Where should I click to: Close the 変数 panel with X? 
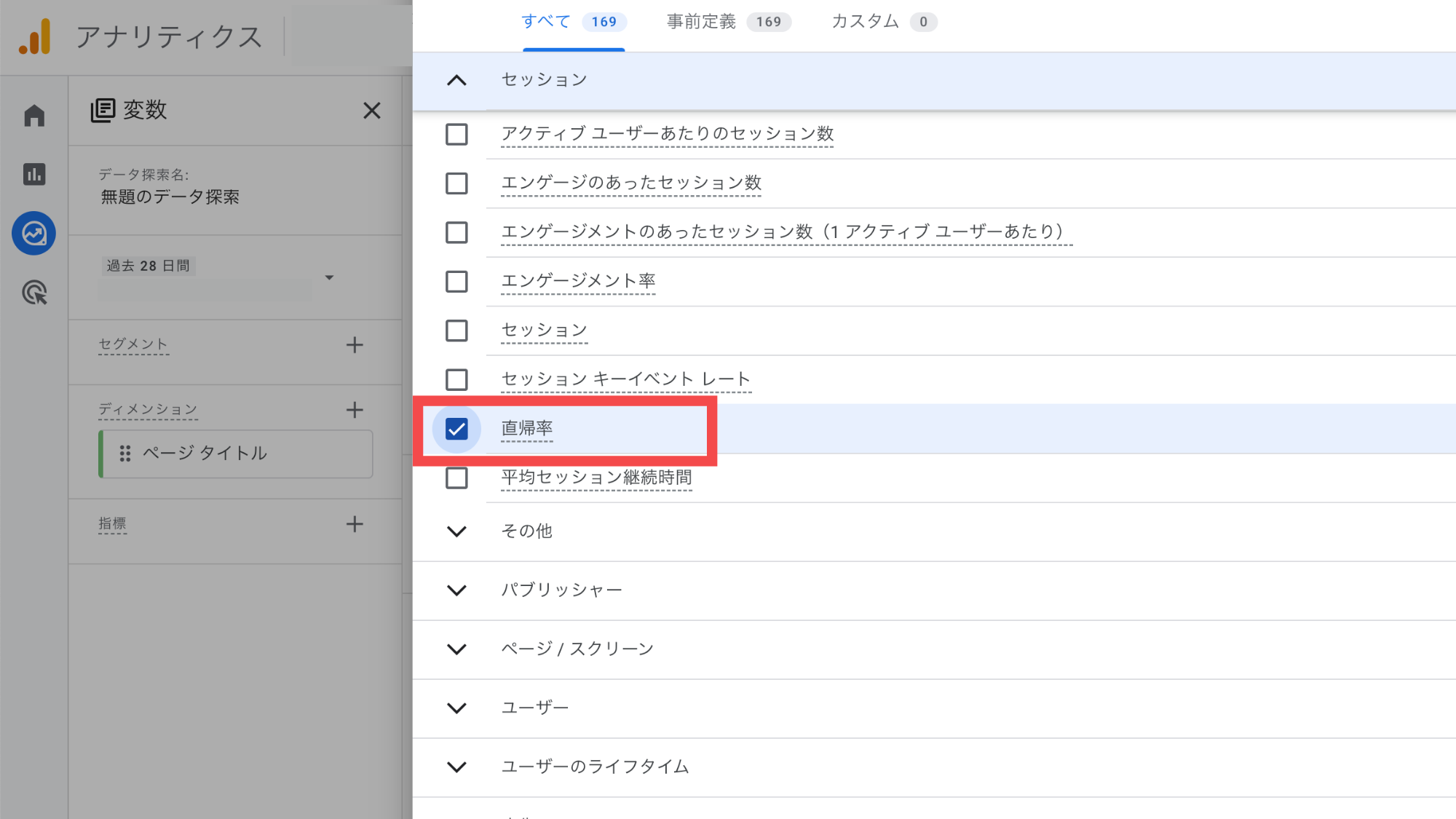point(372,111)
